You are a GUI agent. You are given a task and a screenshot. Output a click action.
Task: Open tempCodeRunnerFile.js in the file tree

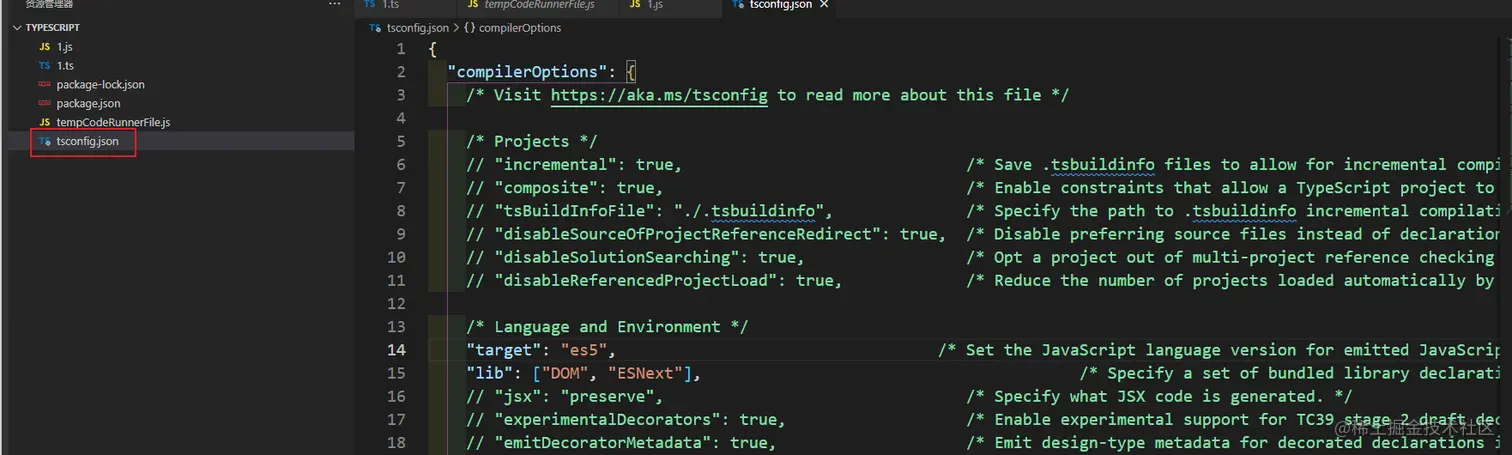pyautogui.click(x=113, y=122)
